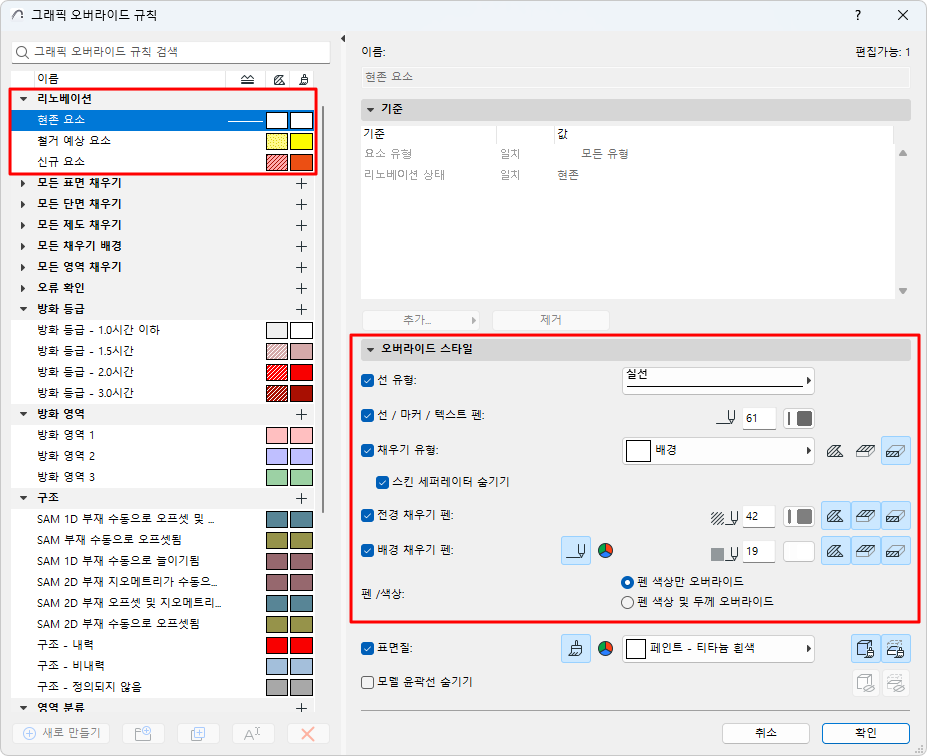This screenshot has width=927, height=756.
Task: Uncheck 선 / 마커 / 텍스트 펜 checkbox
Action: [367, 416]
